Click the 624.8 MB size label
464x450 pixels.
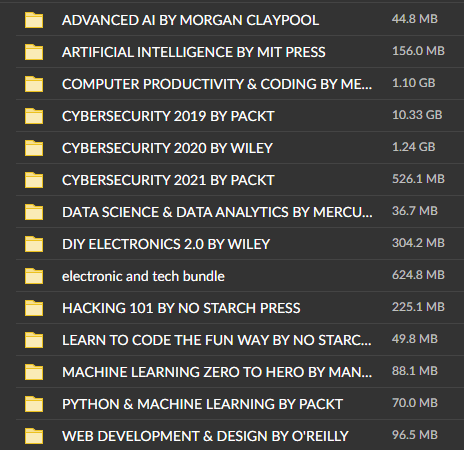point(418,275)
